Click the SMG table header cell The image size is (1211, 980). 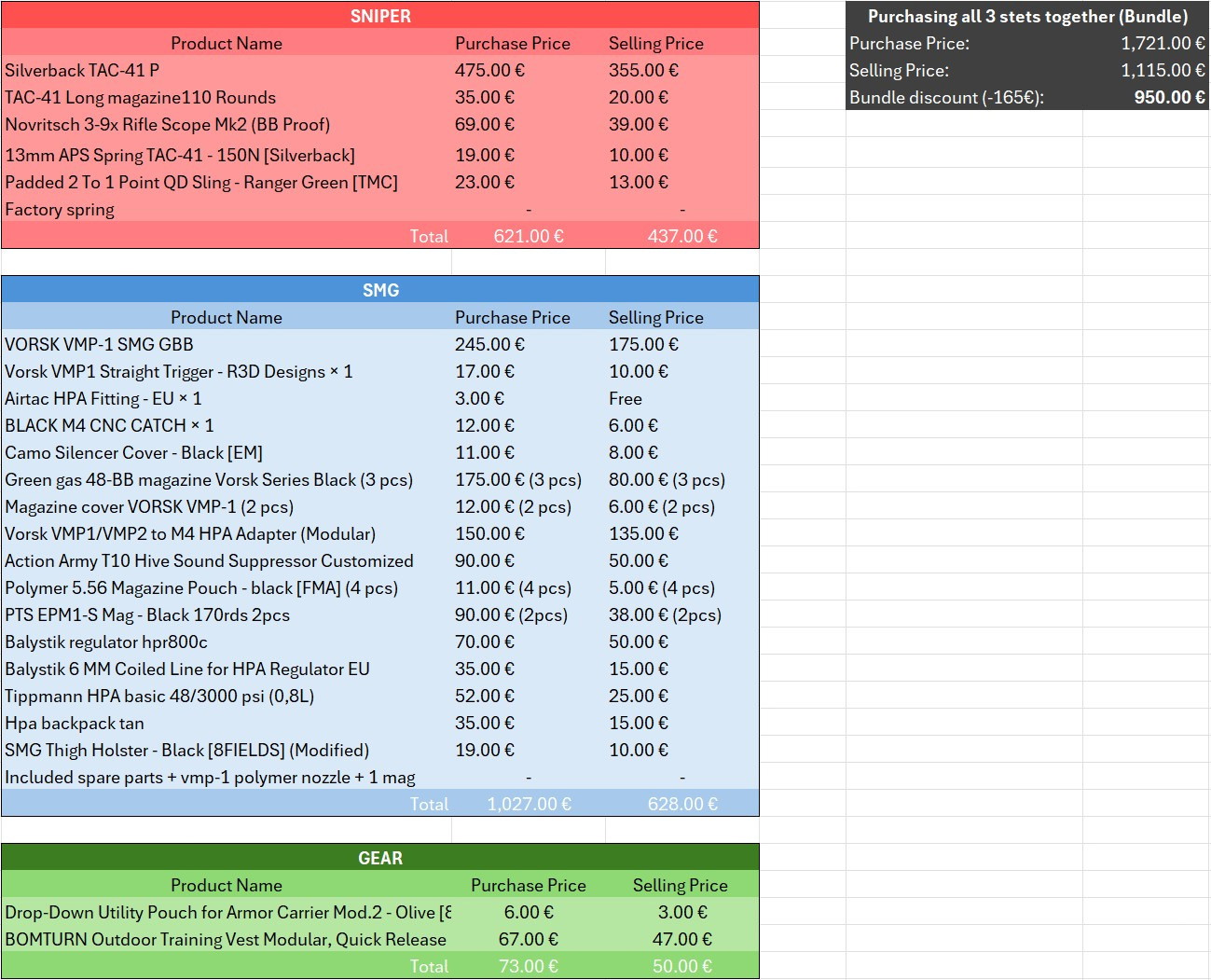(380, 290)
